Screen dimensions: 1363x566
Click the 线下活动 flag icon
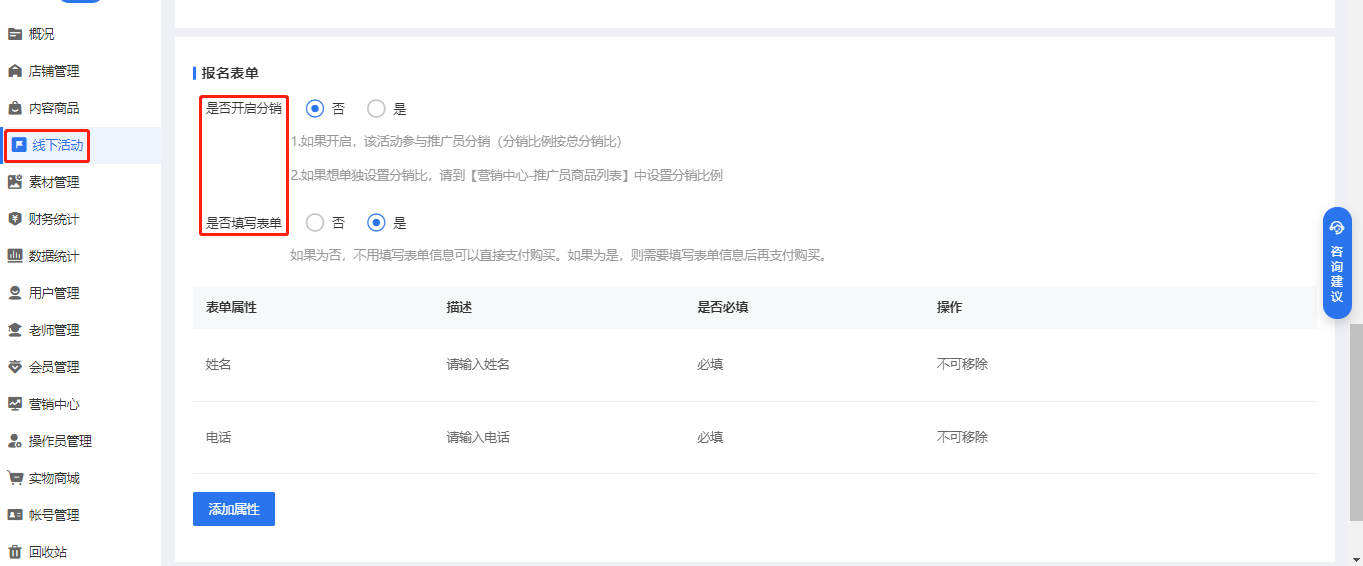[x=19, y=145]
